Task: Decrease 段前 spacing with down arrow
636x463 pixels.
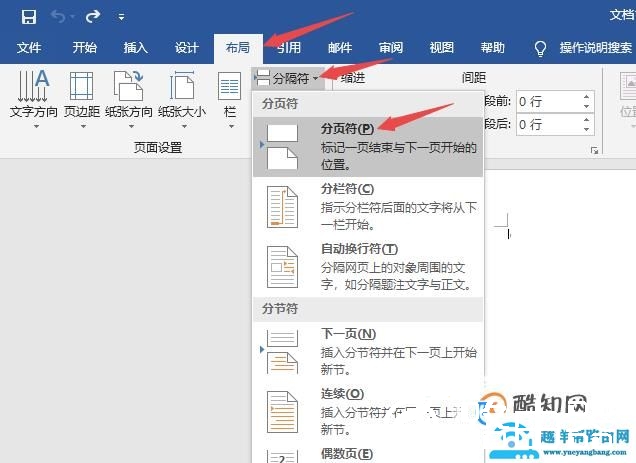Action: point(587,107)
